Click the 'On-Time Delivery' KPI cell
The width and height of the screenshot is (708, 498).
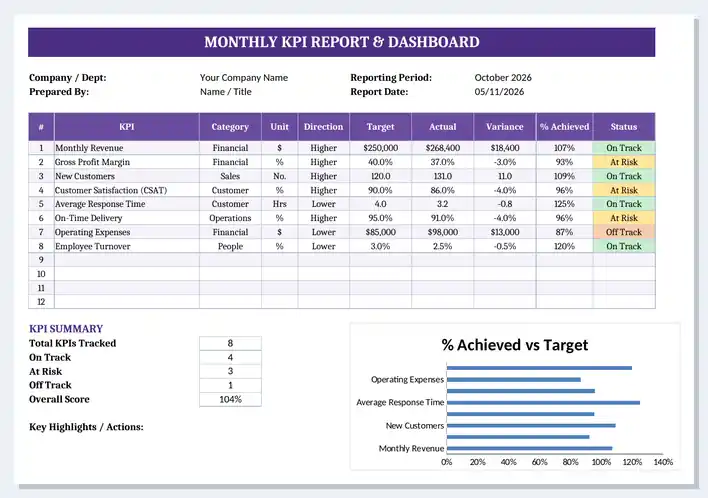(x=126, y=218)
